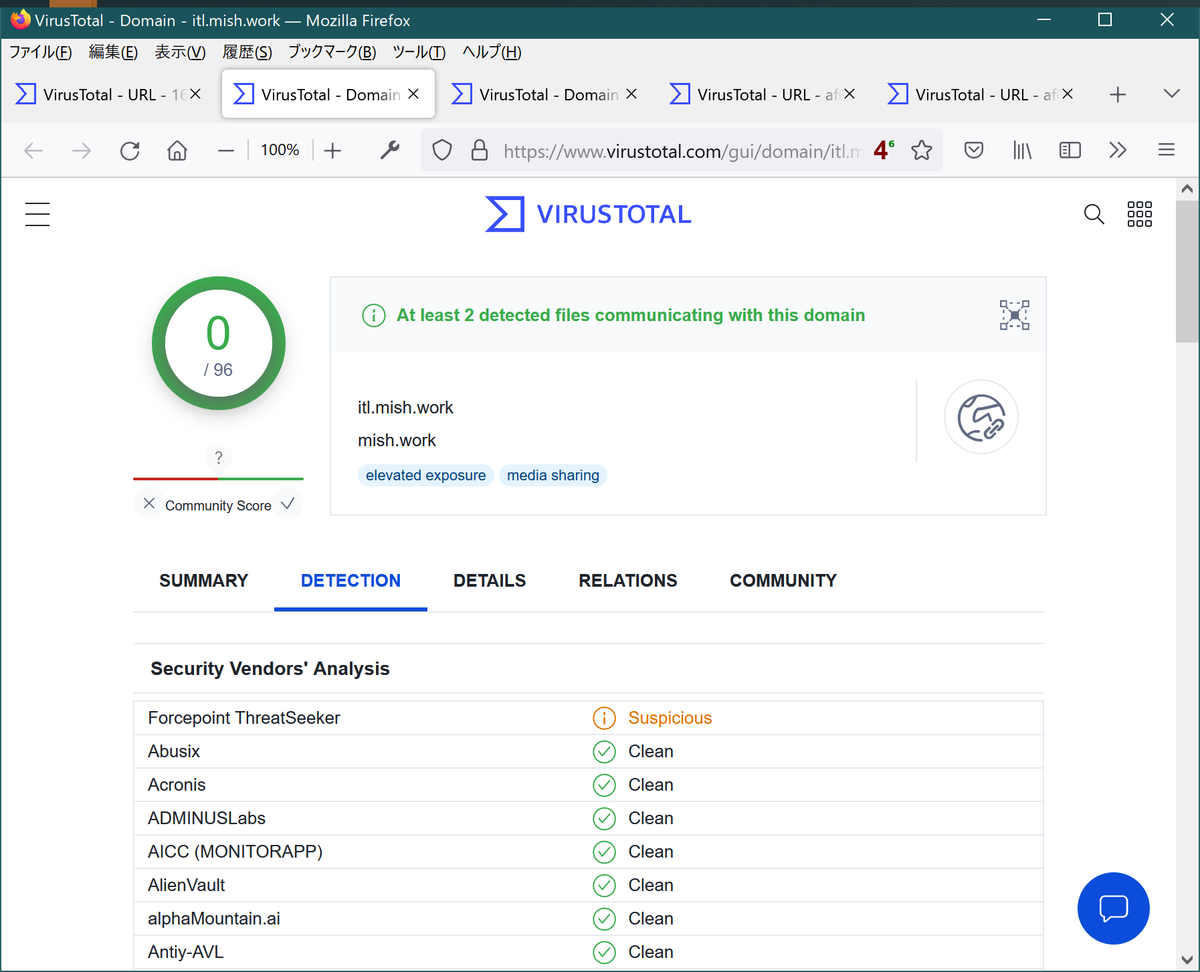Open the RELATIONS tab
The height and width of the screenshot is (972, 1200).
click(628, 581)
